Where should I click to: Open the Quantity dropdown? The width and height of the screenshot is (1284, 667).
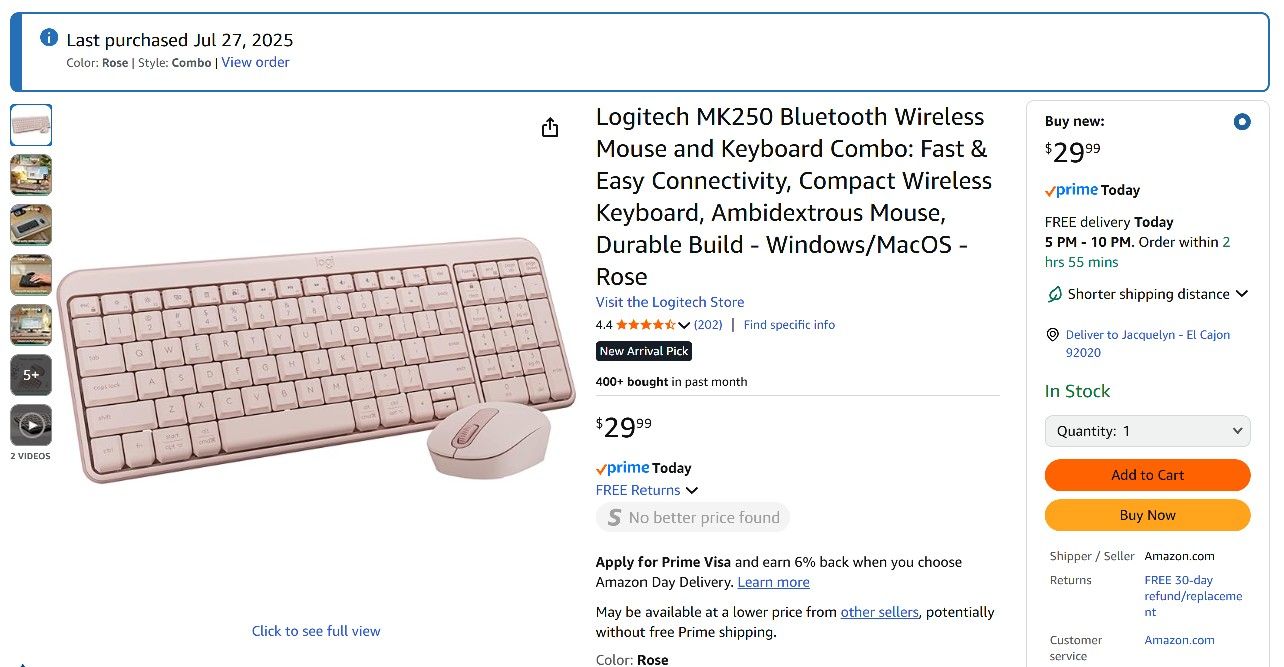click(1147, 431)
